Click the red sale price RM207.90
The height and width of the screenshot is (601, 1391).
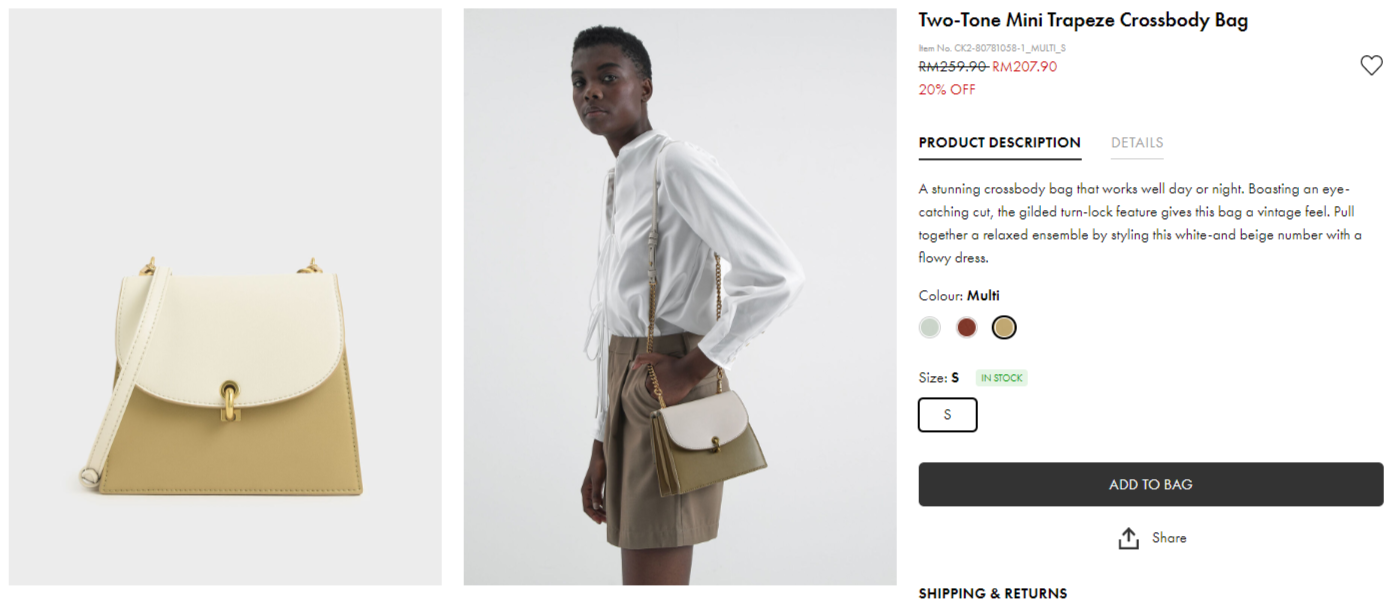click(1025, 67)
